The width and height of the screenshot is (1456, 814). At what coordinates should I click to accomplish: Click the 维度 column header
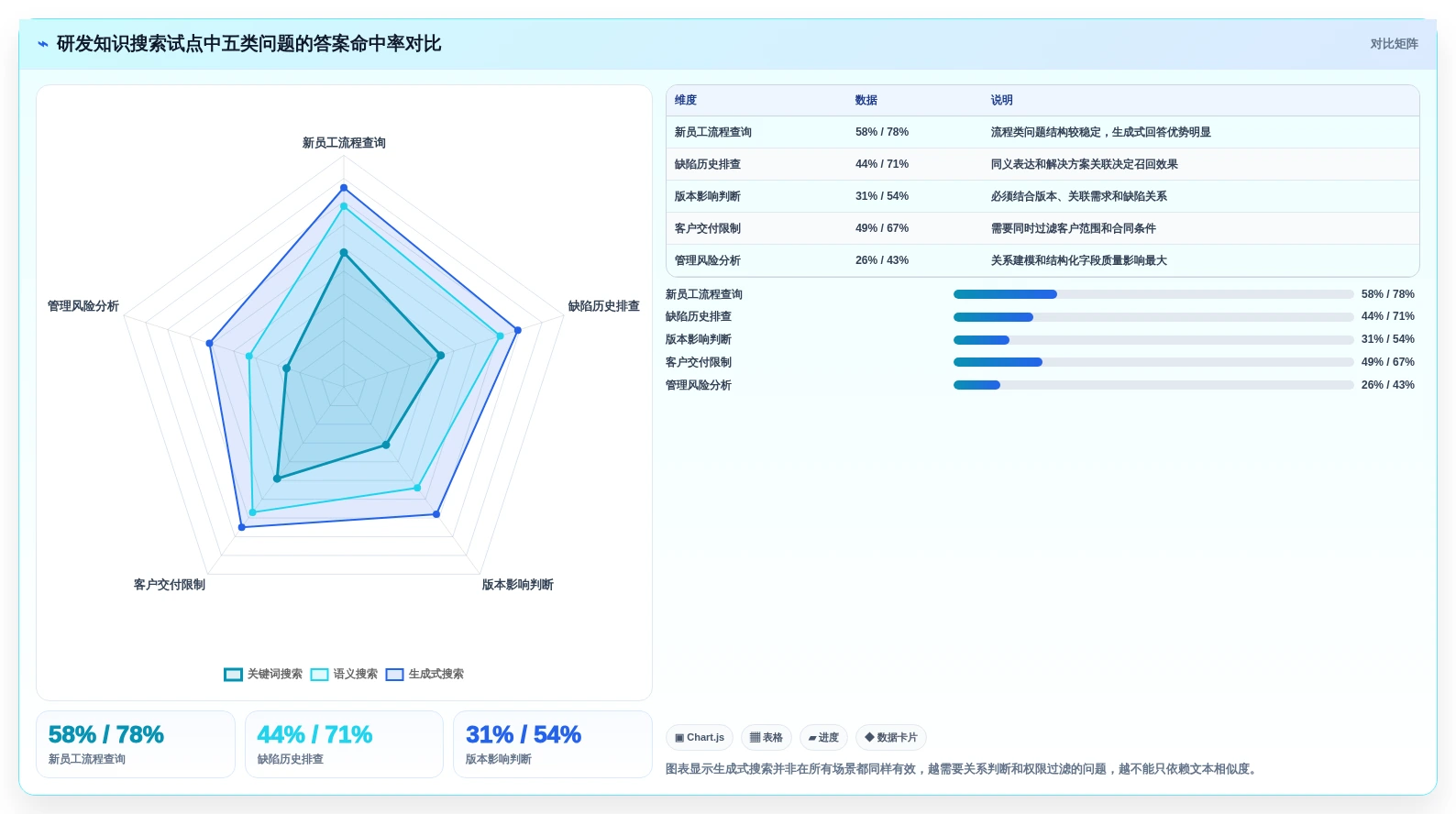tap(686, 101)
